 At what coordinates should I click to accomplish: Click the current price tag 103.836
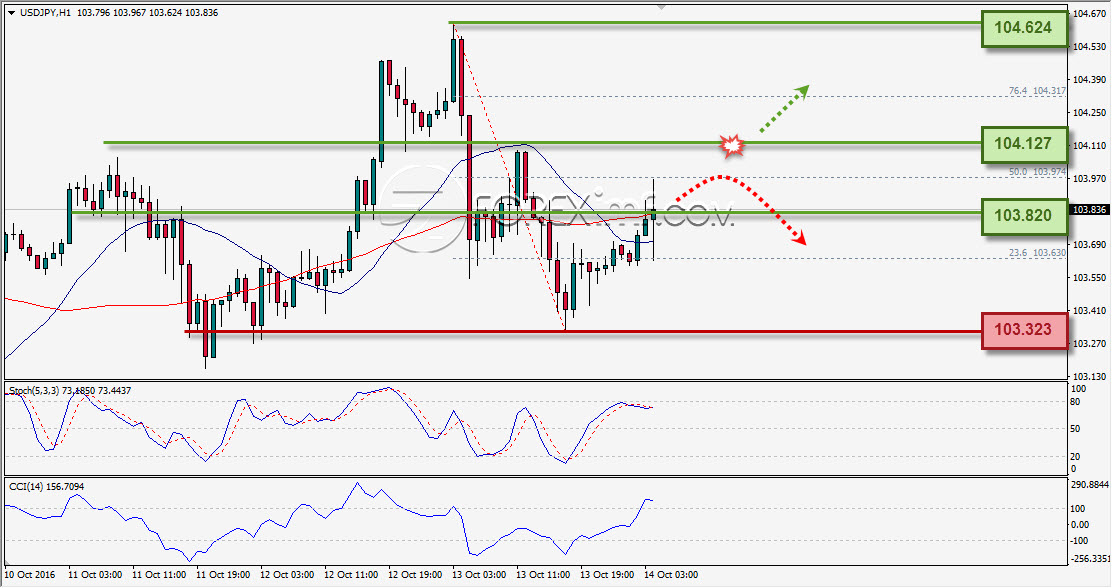coord(1090,210)
